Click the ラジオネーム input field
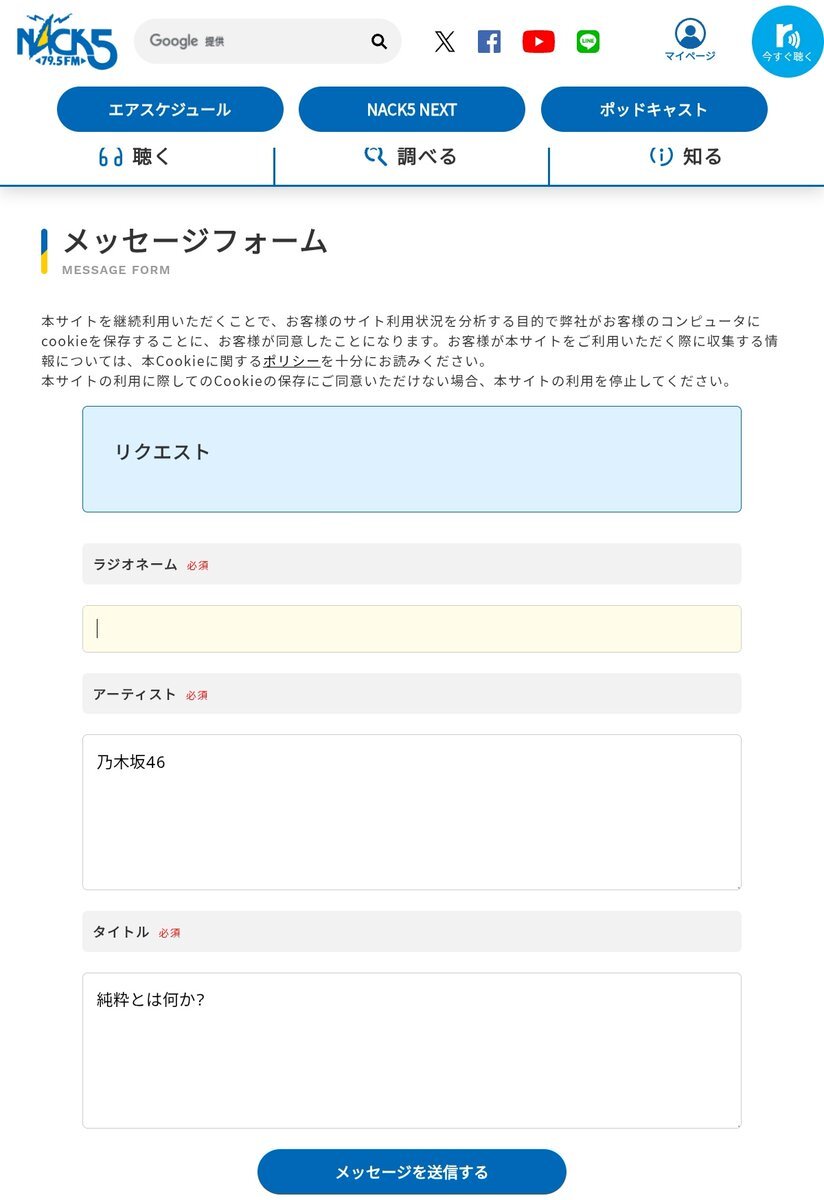 click(412, 629)
